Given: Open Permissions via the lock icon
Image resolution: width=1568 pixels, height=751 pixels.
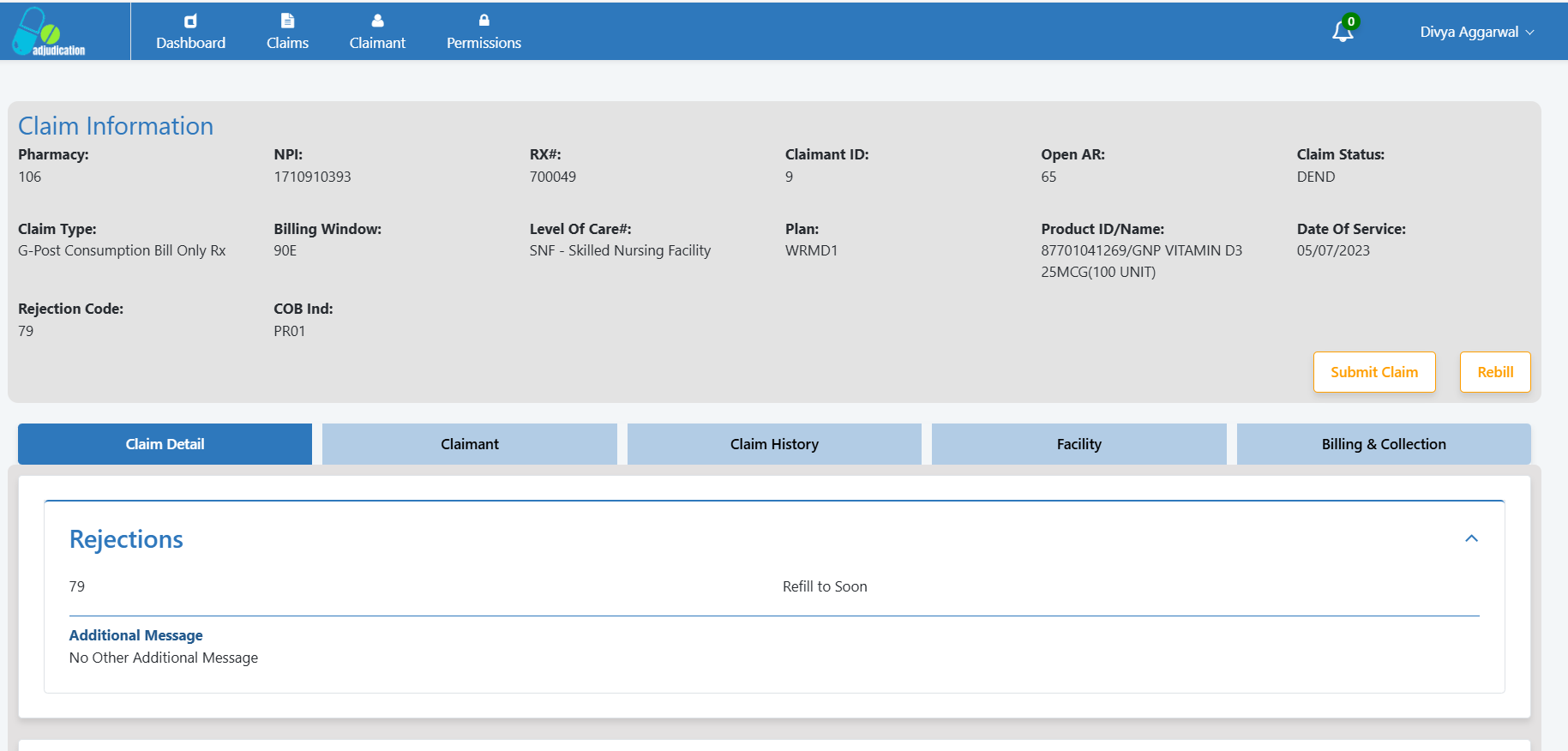Looking at the screenshot, I should point(484,21).
